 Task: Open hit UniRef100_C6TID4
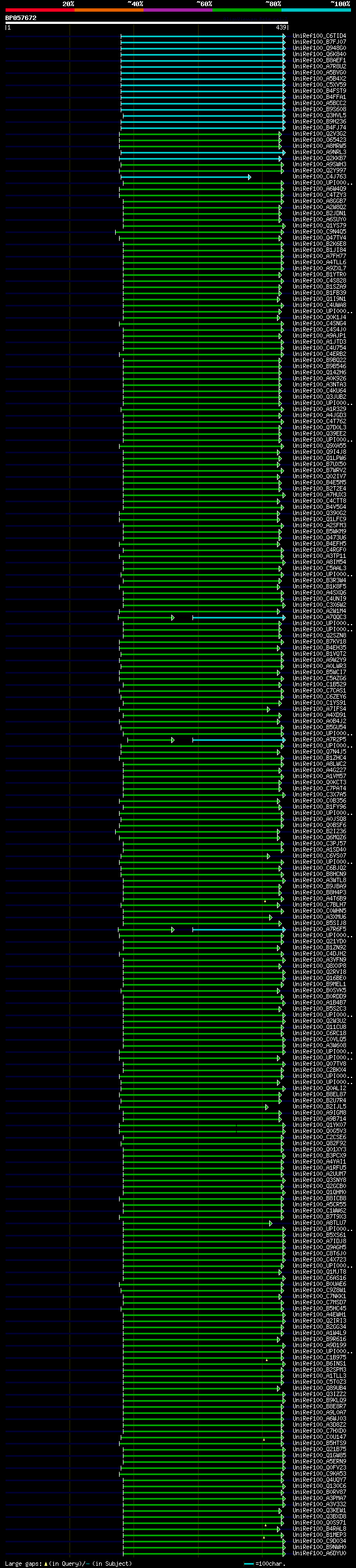click(319, 36)
